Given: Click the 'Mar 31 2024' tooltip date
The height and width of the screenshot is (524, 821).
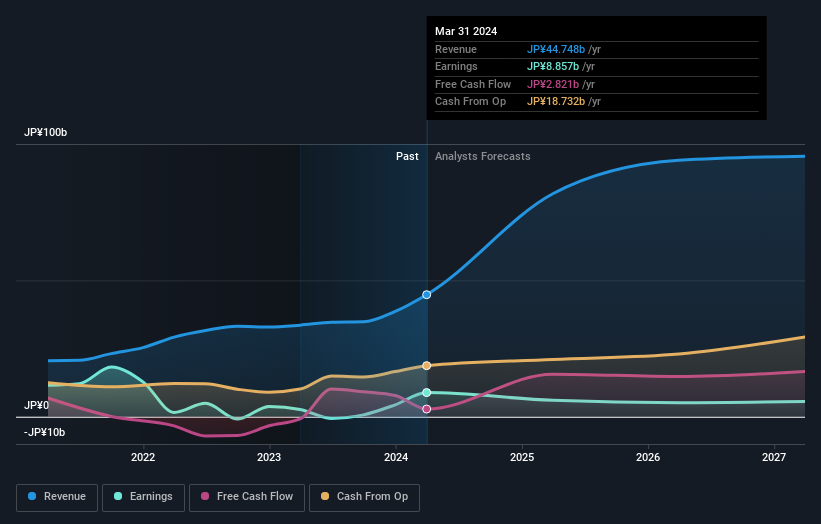Looking at the screenshot, I should 466,31.
